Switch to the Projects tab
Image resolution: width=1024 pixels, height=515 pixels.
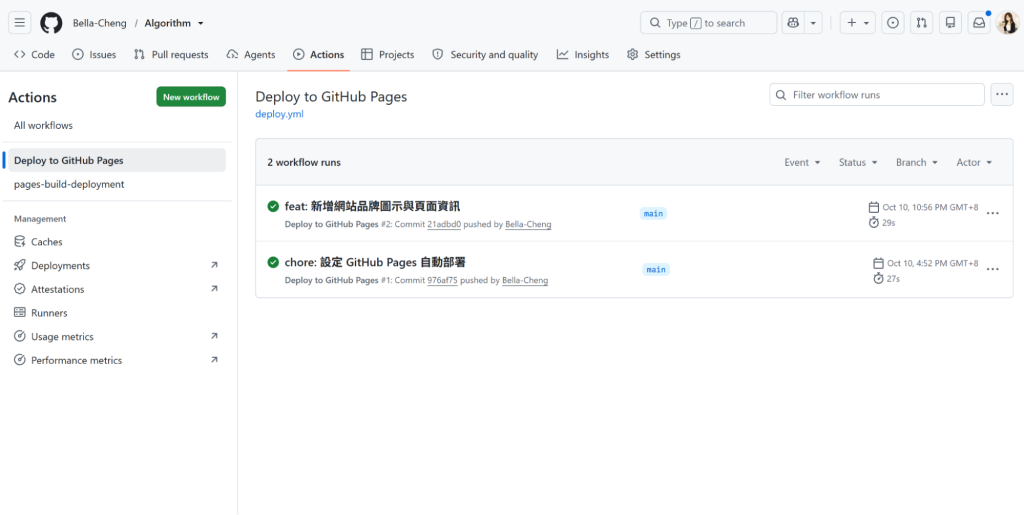point(388,55)
